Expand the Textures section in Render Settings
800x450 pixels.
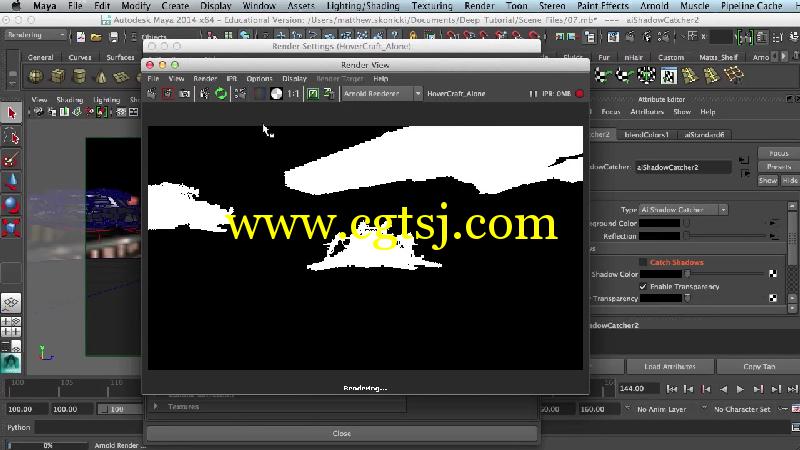pos(156,407)
